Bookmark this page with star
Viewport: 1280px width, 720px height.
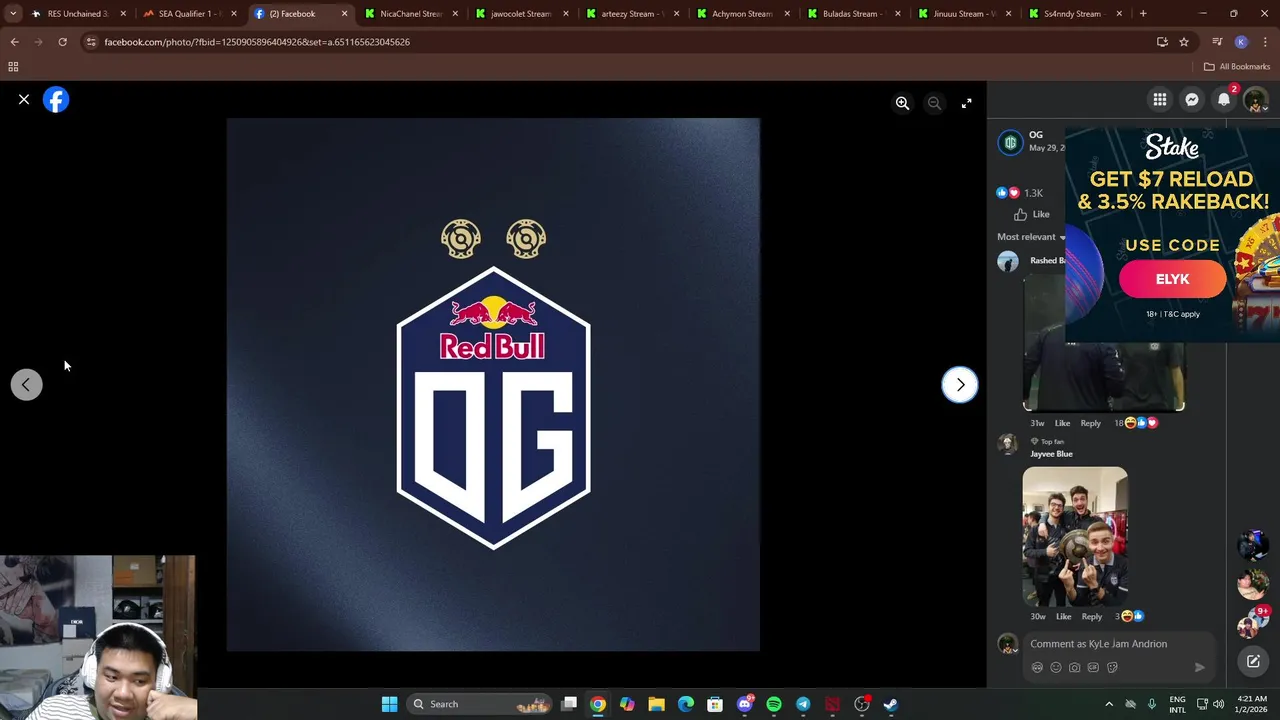pyautogui.click(x=1184, y=42)
